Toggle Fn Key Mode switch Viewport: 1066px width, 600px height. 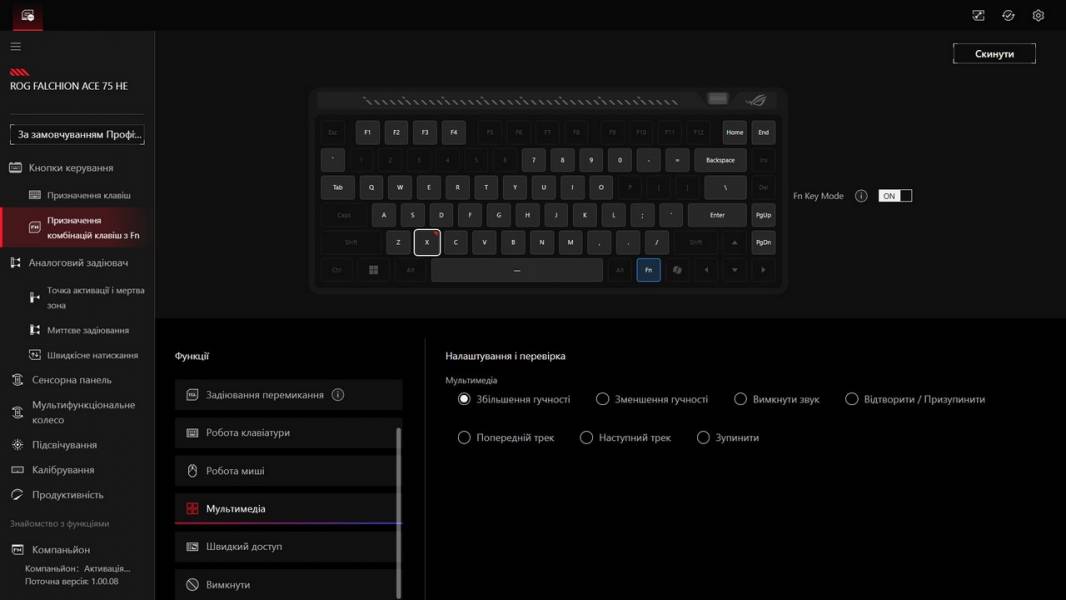[x=895, y=196]
